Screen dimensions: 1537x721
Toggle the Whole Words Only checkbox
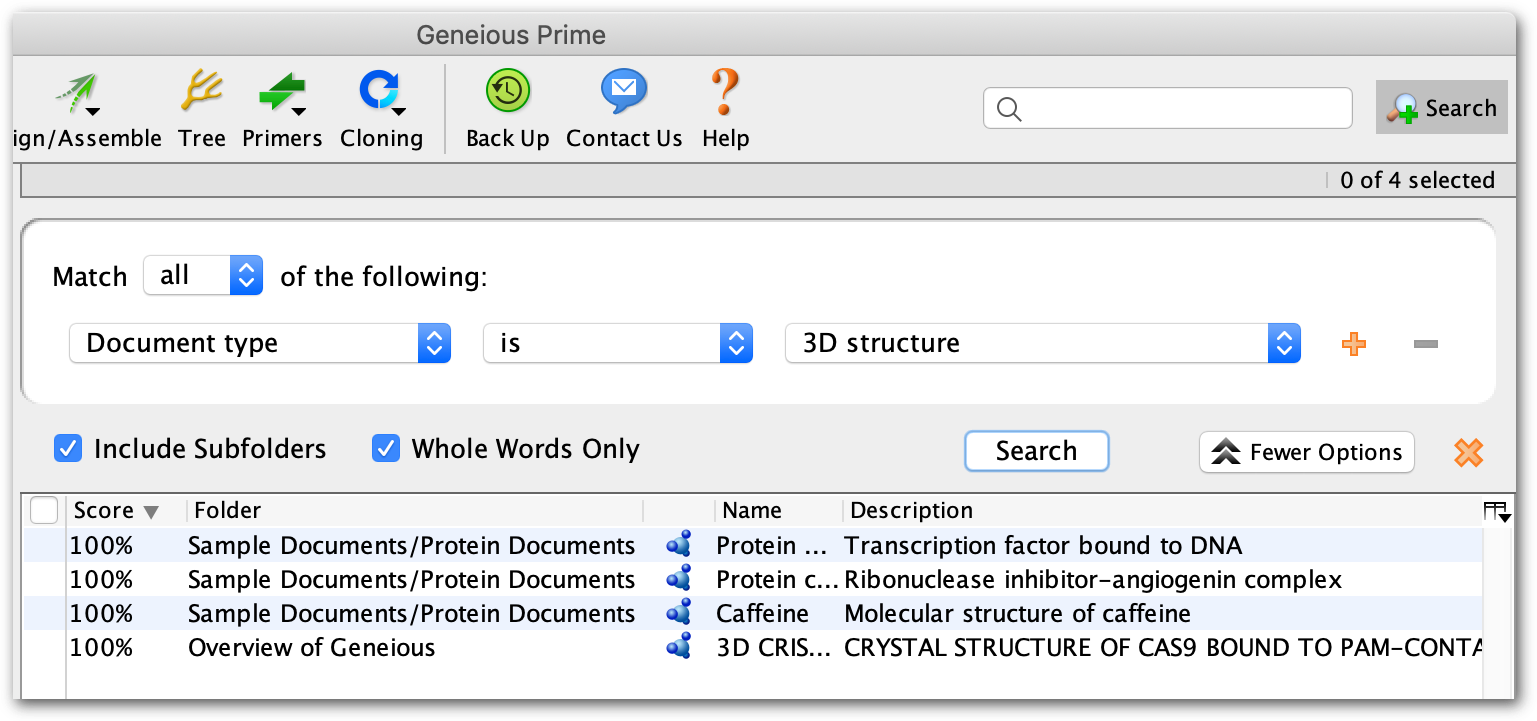point(386,449)
